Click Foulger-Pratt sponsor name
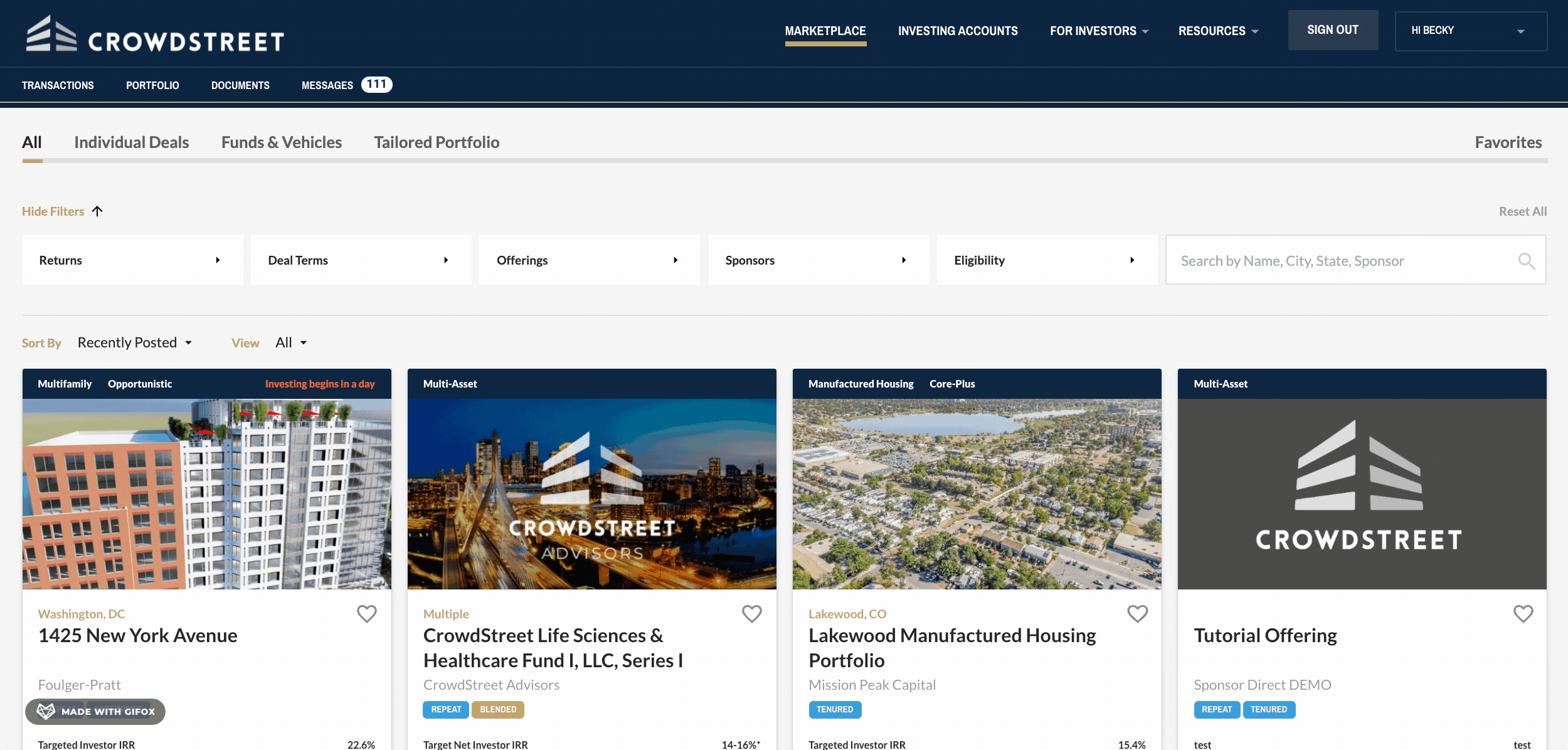The image size is (1568, 750). point(79,685)
